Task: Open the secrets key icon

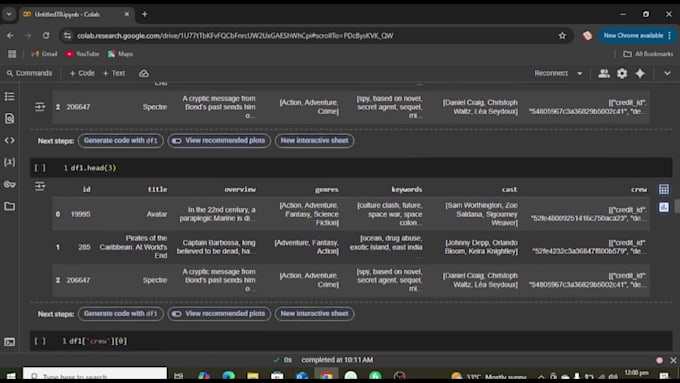Action: [10, 184]
